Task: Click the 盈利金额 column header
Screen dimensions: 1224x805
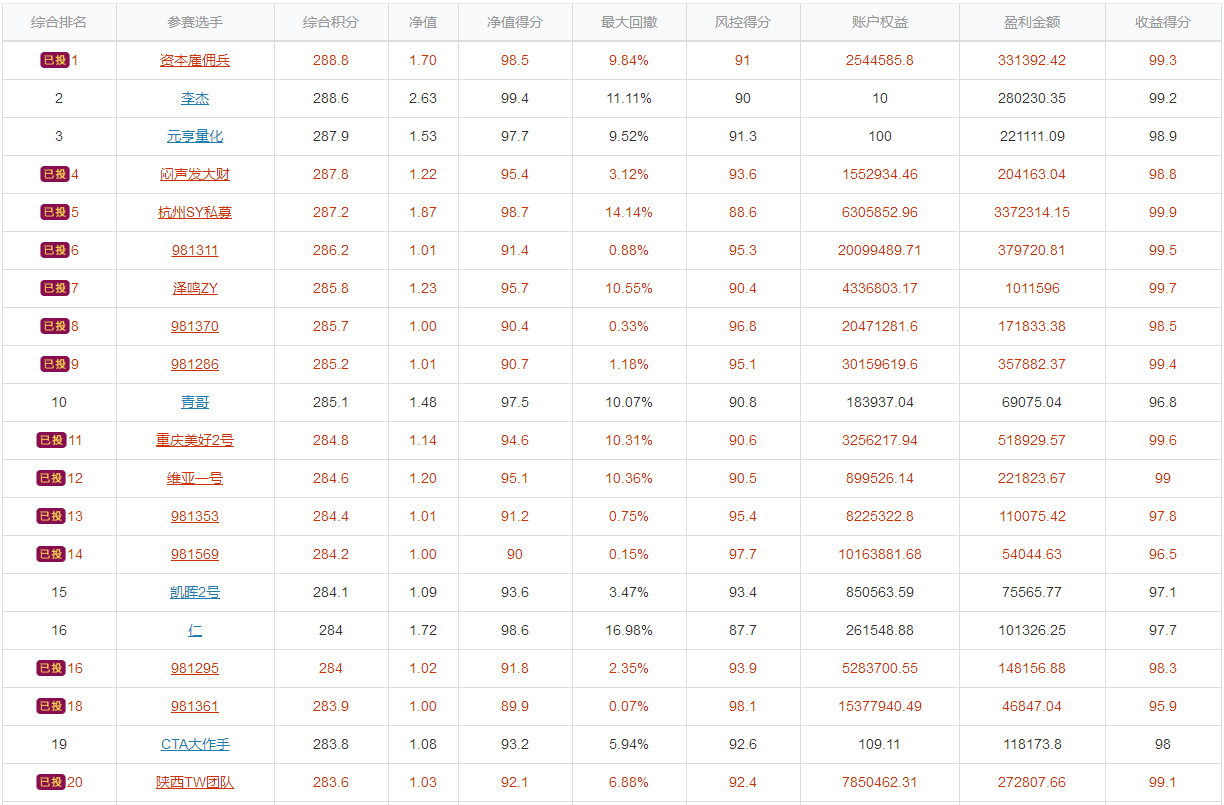Action: pyautogui.click(x=1032, y=22)
